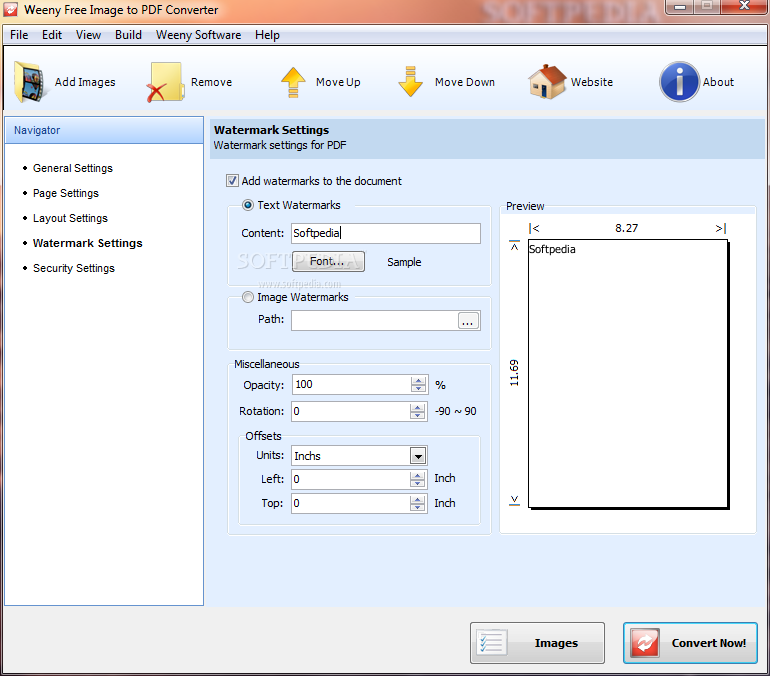This screenshot has width=770, height=676.
Task: Open the View menu
Action: 88,35
